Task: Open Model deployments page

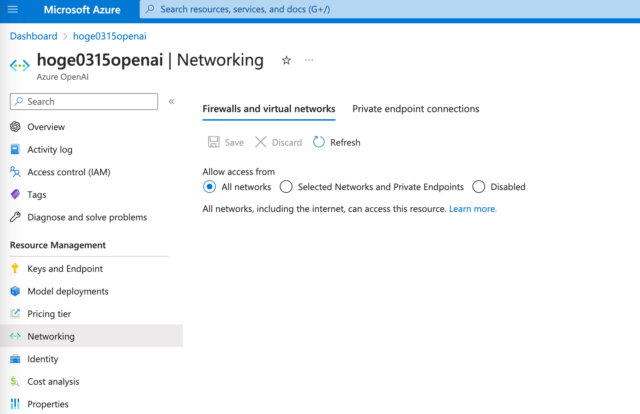Action: (68, 291)
